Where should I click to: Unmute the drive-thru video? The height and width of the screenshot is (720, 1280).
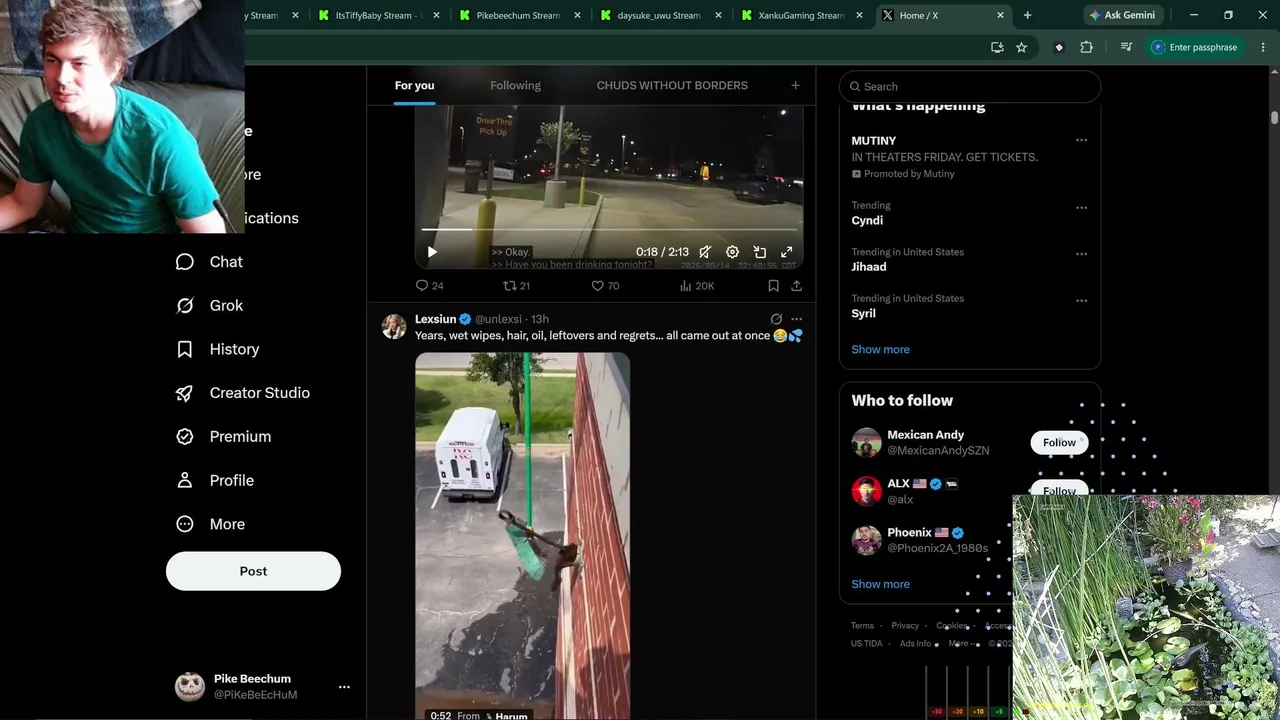click(705, 252)
